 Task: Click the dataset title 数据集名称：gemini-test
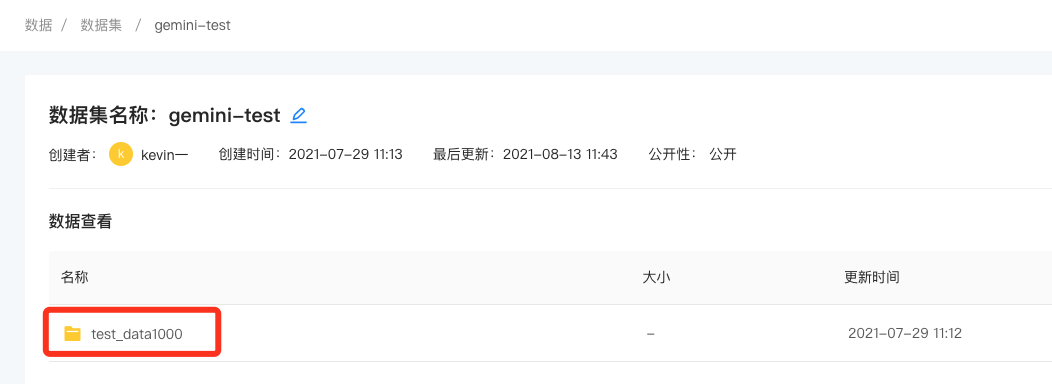point(164,115)
